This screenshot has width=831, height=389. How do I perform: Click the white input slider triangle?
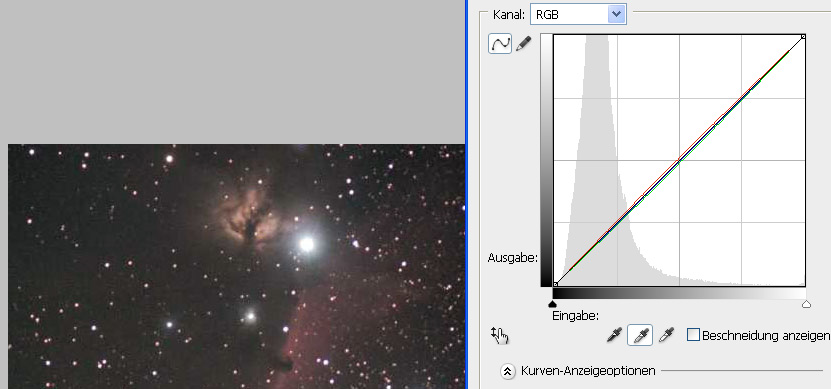[x=806, y=304]
